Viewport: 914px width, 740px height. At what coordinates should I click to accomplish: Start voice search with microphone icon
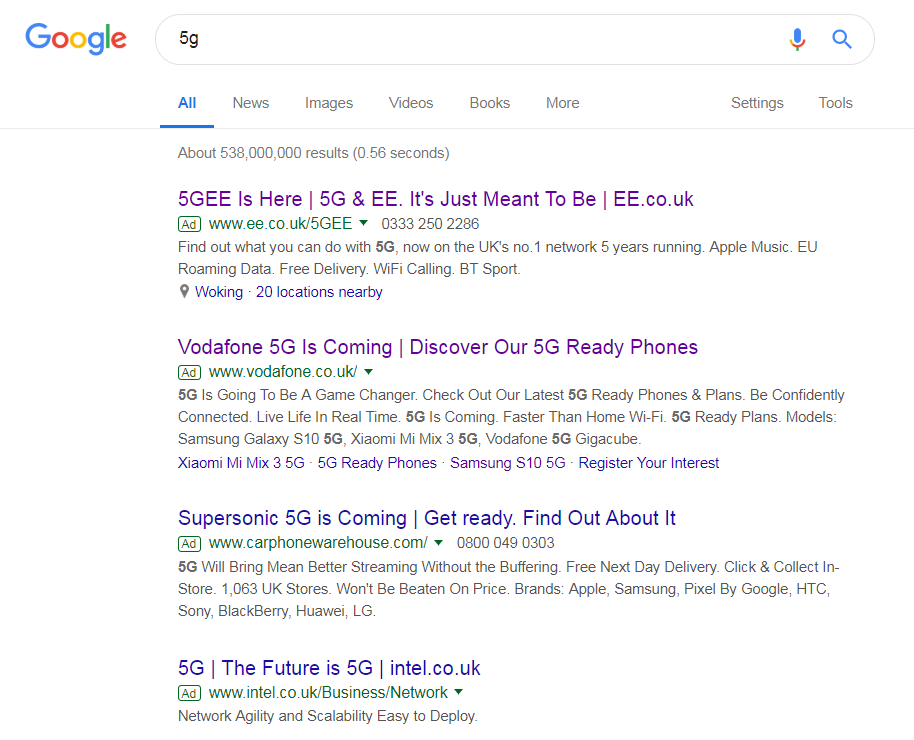tap(797, 39)
